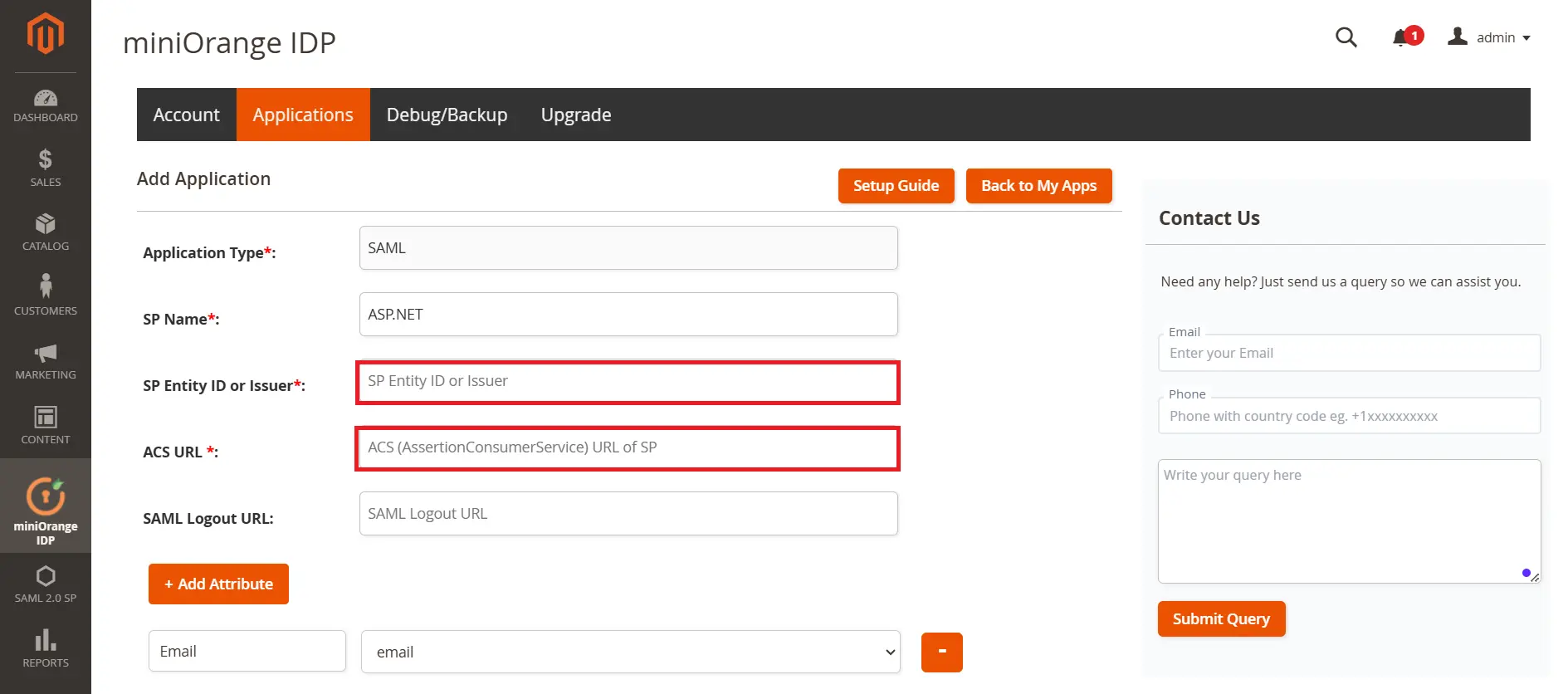Click the admin user avatar icon

coord(1458,37)
